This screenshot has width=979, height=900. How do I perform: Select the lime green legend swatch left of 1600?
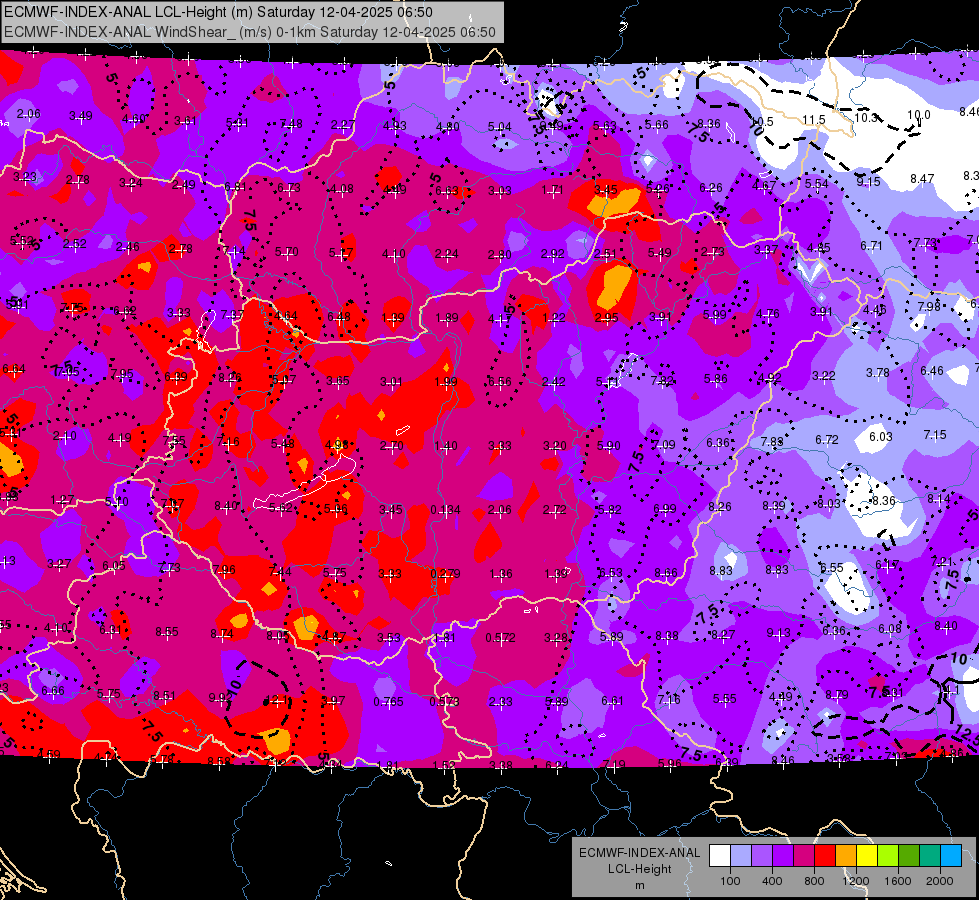click(888, 855)
